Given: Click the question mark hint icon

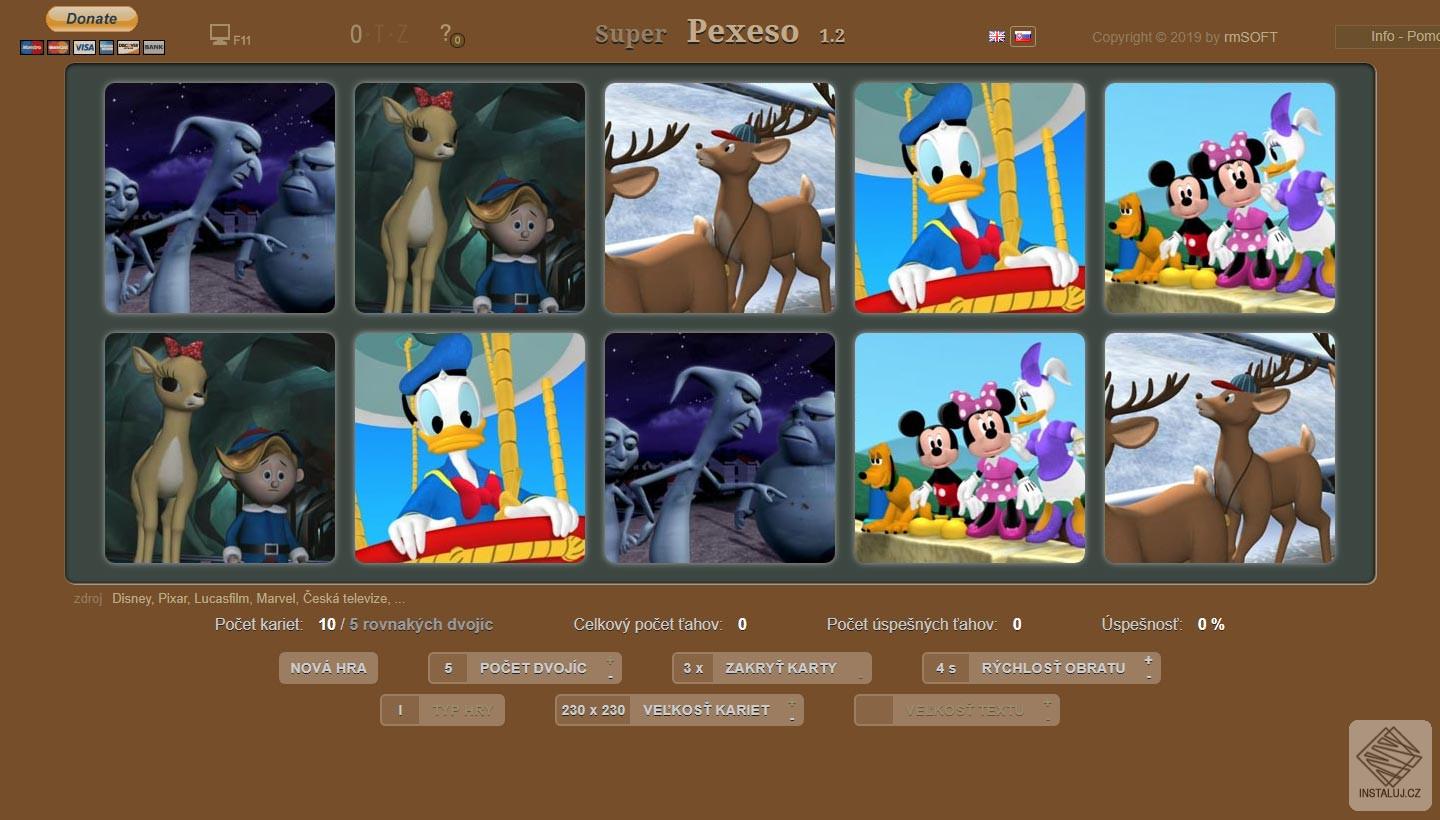Looking at the screenshot, I should [x=451, y=35].
